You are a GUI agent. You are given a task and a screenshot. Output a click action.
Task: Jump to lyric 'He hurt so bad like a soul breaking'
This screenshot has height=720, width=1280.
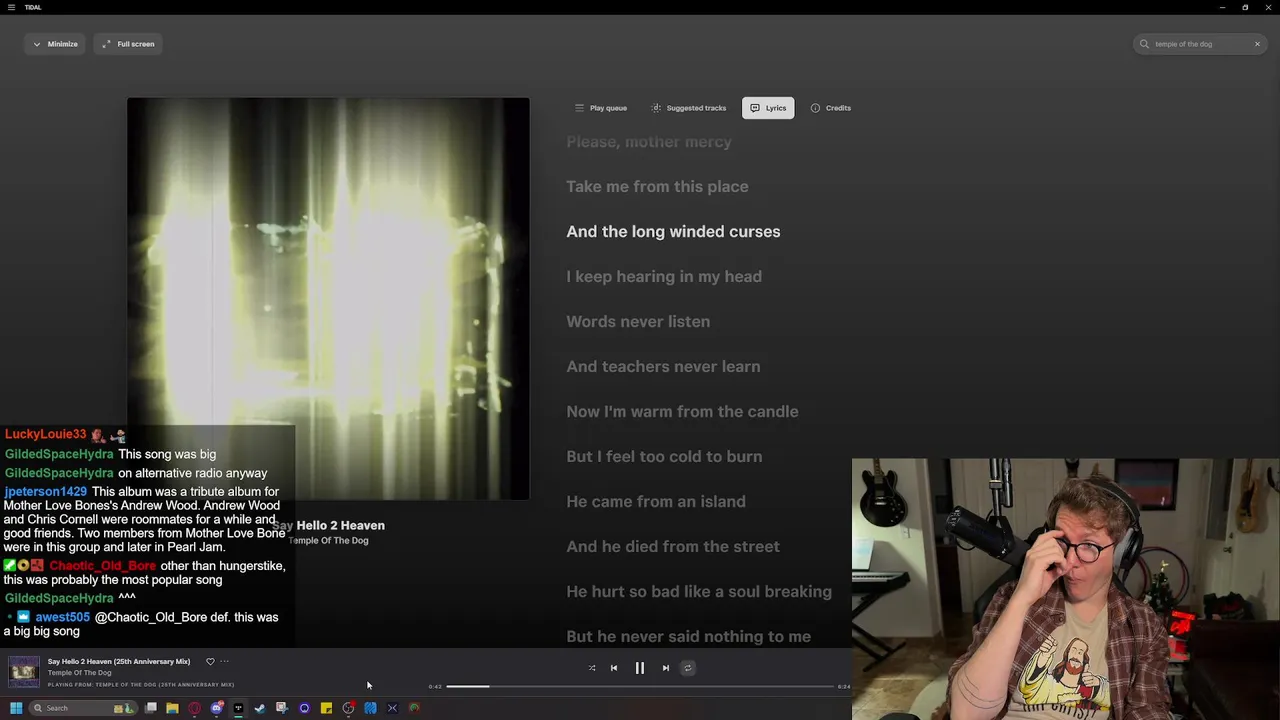pyautogui.click(x=699, y=591)
